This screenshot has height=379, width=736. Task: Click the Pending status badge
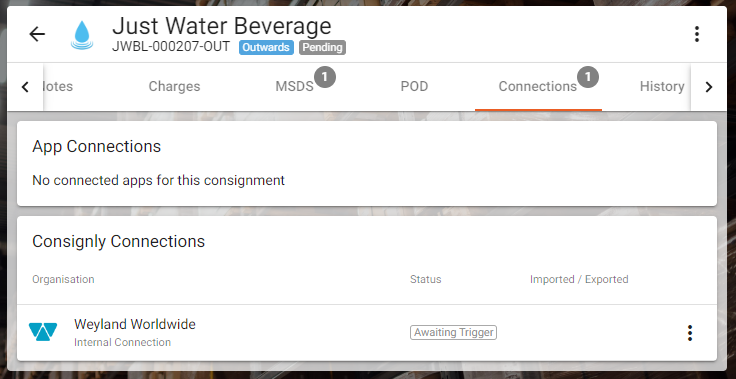click(x=322, y=47)
